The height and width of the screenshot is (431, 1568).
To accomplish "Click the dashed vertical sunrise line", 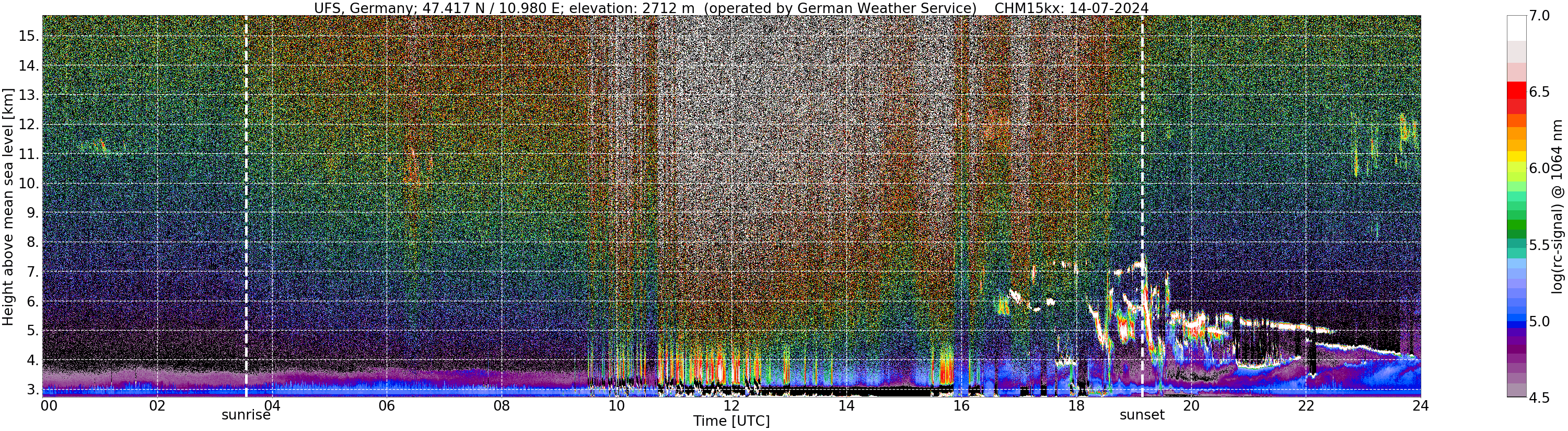I will (246, 206).
